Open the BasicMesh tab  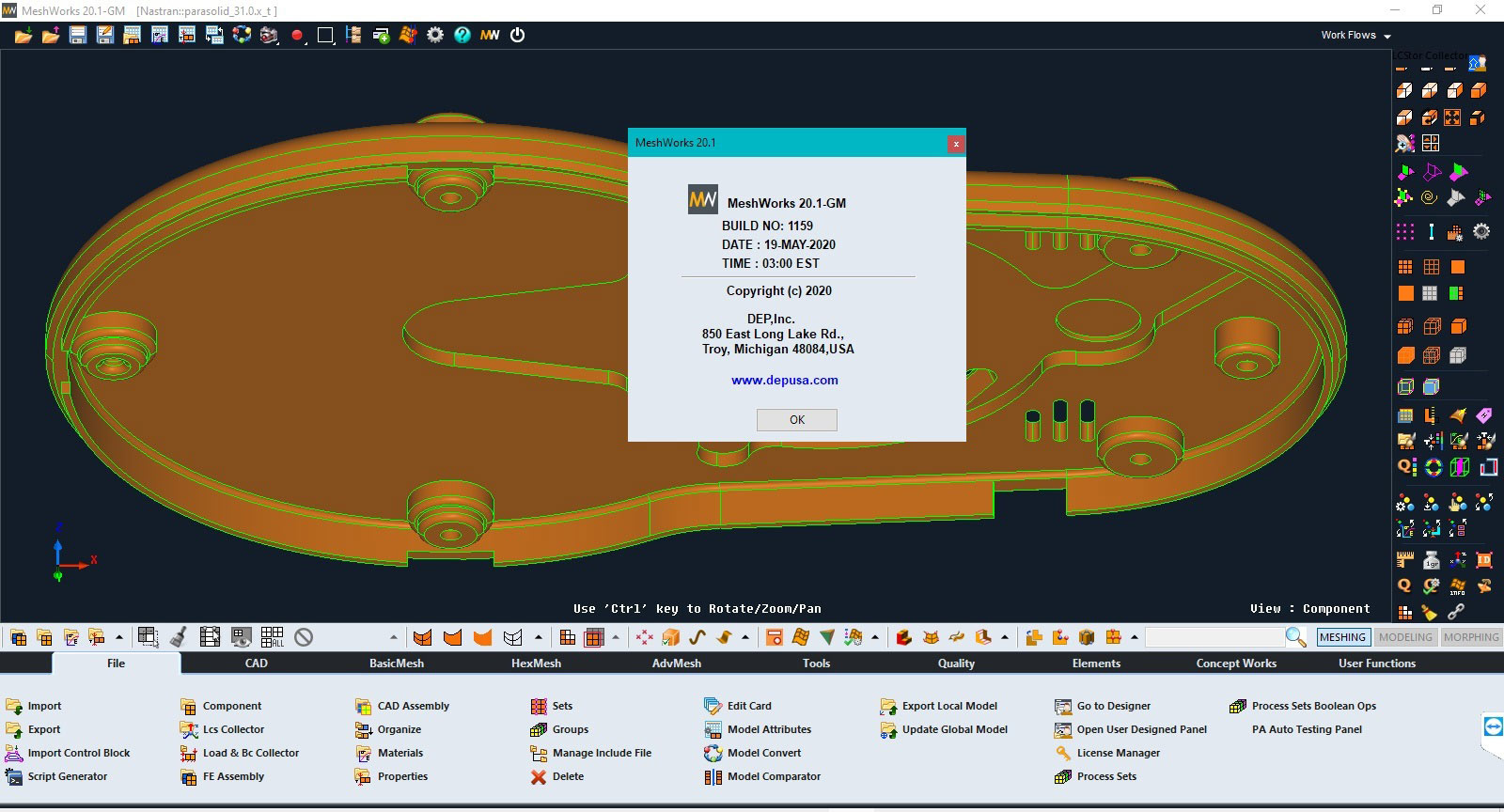396,664
